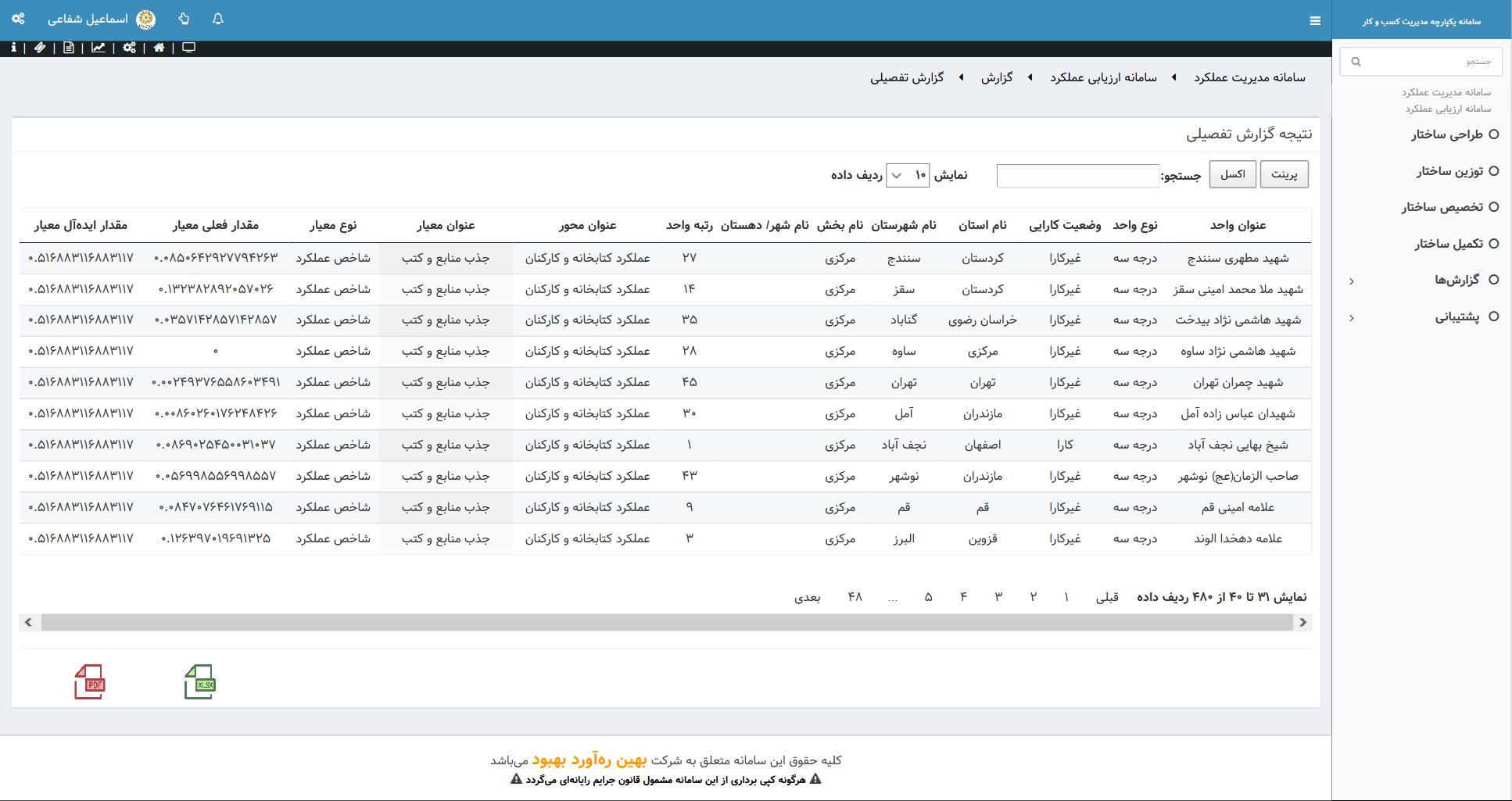Click inside the جستجو search field
The width and height of the screenshot is (1512, 801).
tap(1421, 61)
